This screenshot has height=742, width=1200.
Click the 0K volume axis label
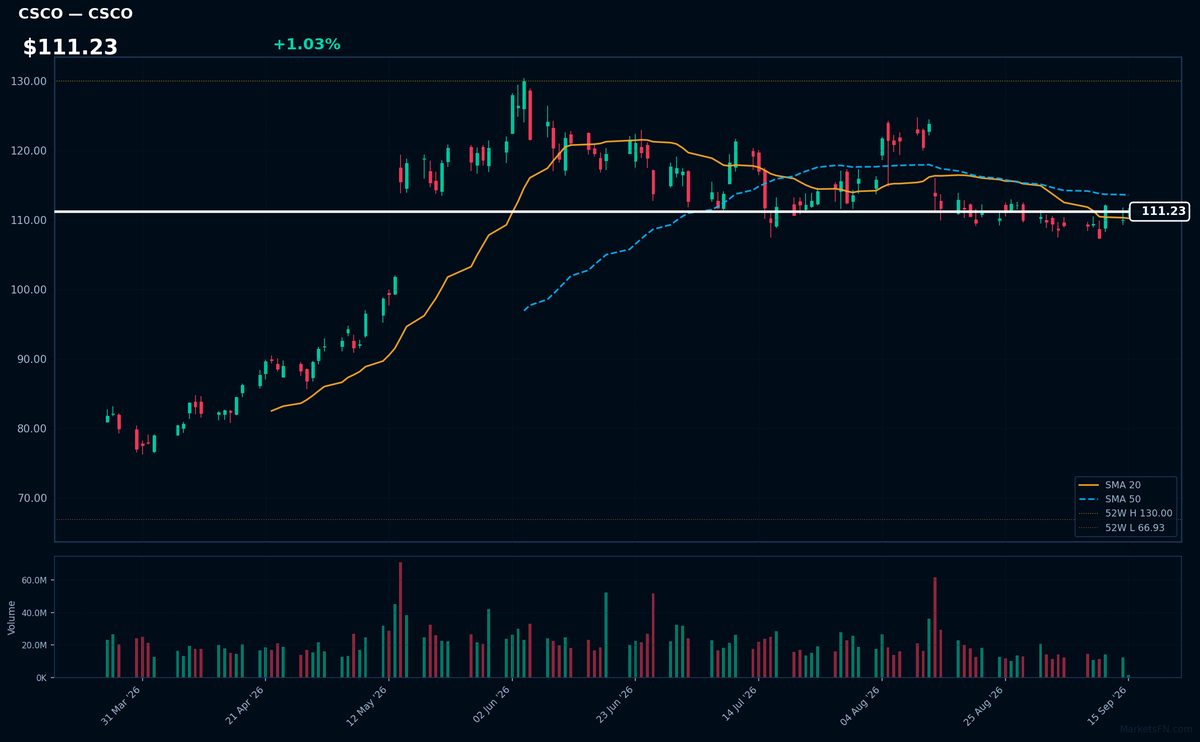click(x=41, y=678)
